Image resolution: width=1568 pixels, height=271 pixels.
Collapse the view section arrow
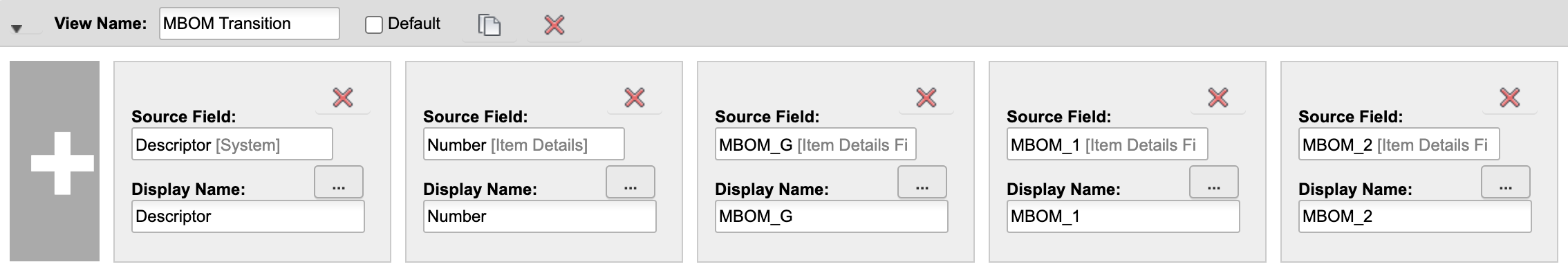(17, 28)
